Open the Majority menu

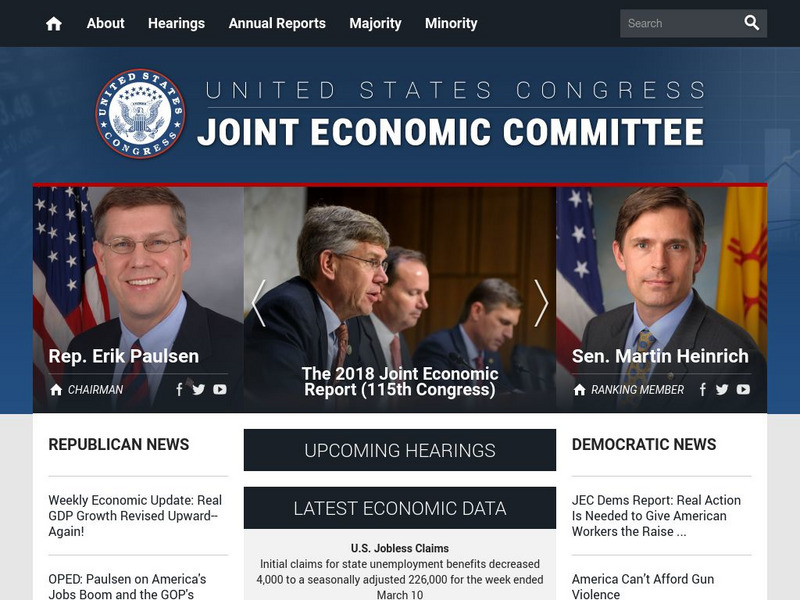[376, 23]
